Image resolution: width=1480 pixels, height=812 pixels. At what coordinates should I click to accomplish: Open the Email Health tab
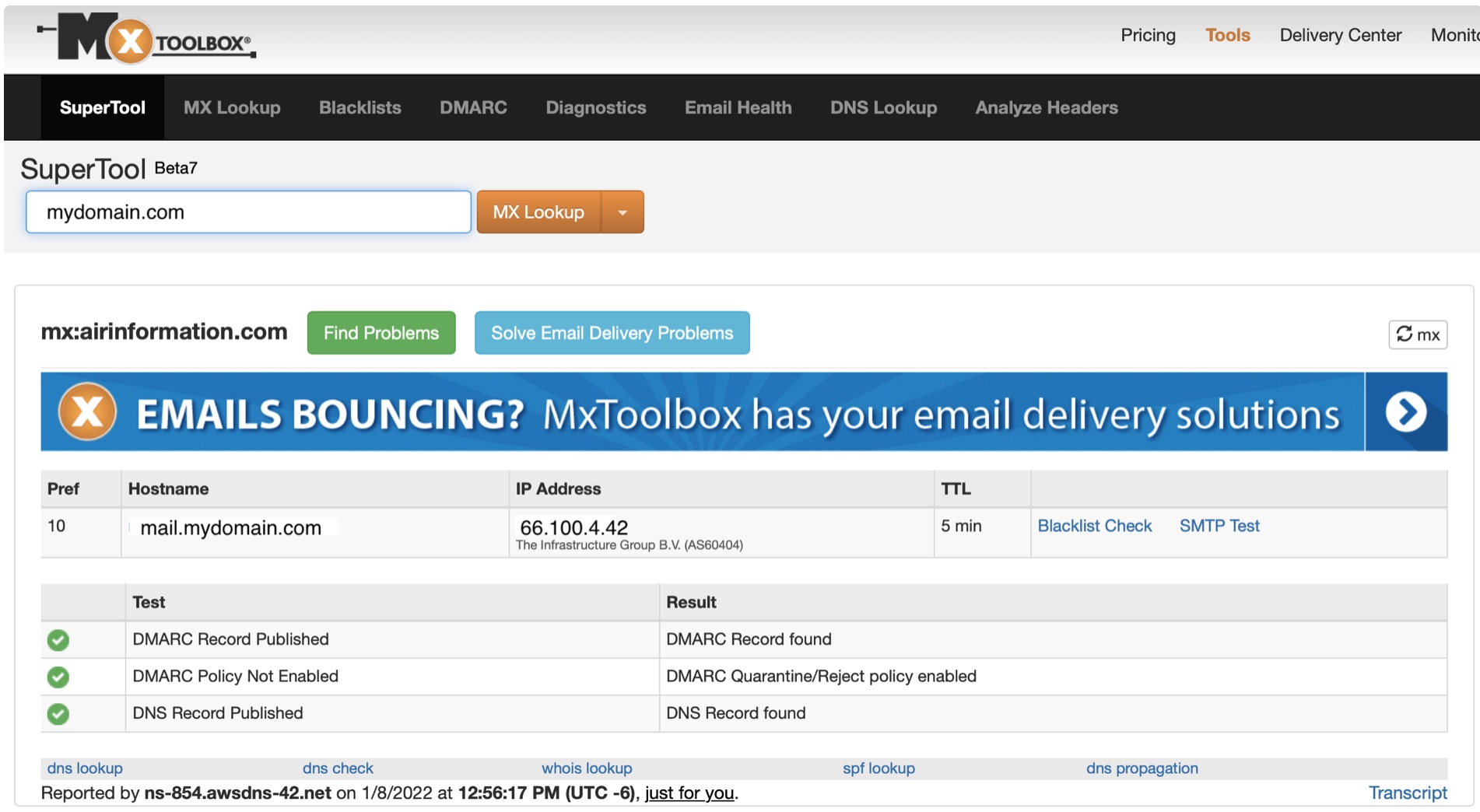pyautogui.click(x=738, y=107)
